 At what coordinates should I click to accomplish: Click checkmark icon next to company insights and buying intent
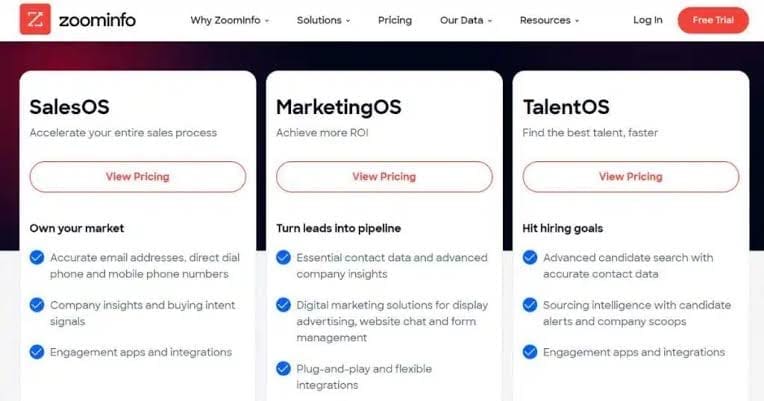click(x=37, y=305)
